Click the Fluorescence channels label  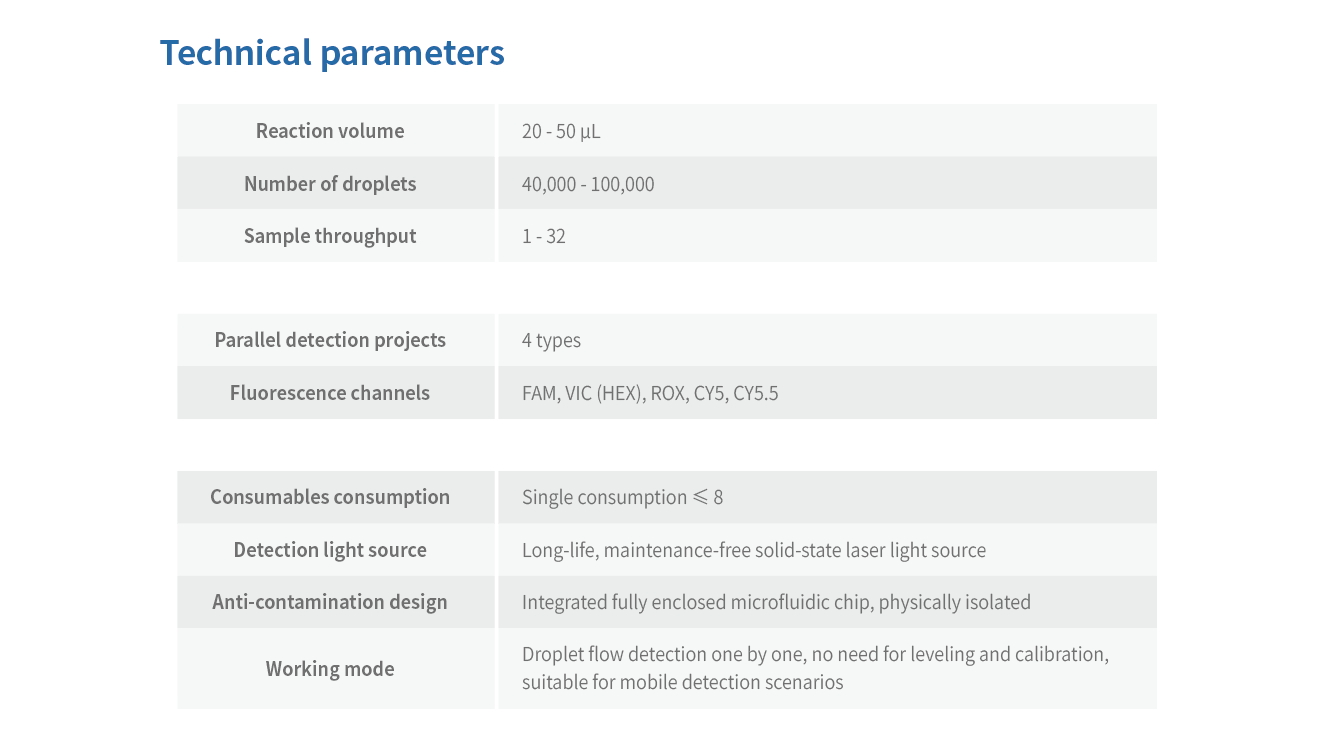pyautogui.click(x=330, y=393)
